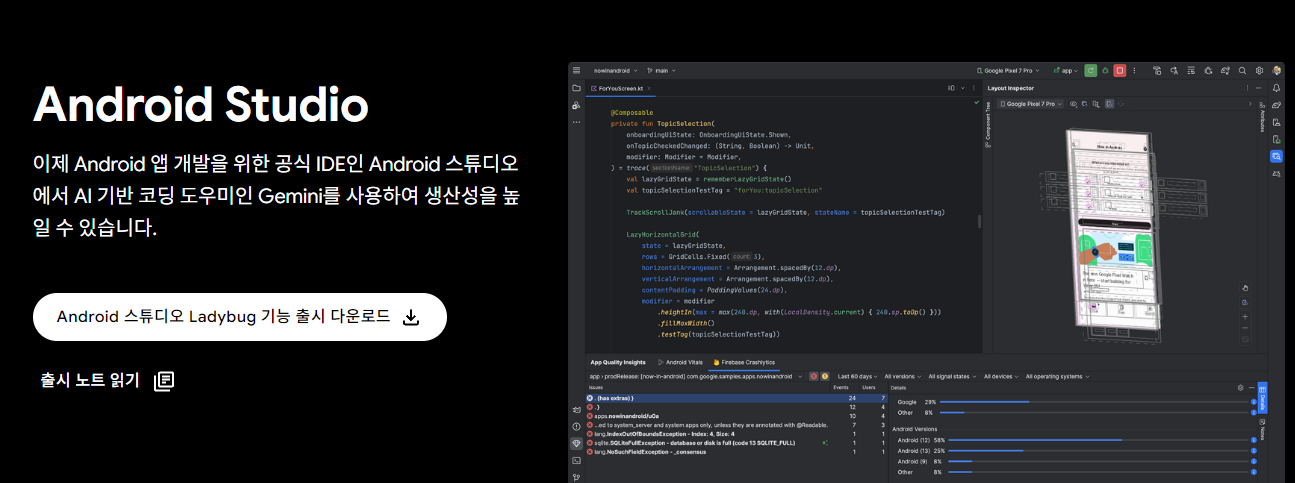
Task: Select the lang.IndexOutOfBoundsException issue row
Action: (x=736, y=434)
